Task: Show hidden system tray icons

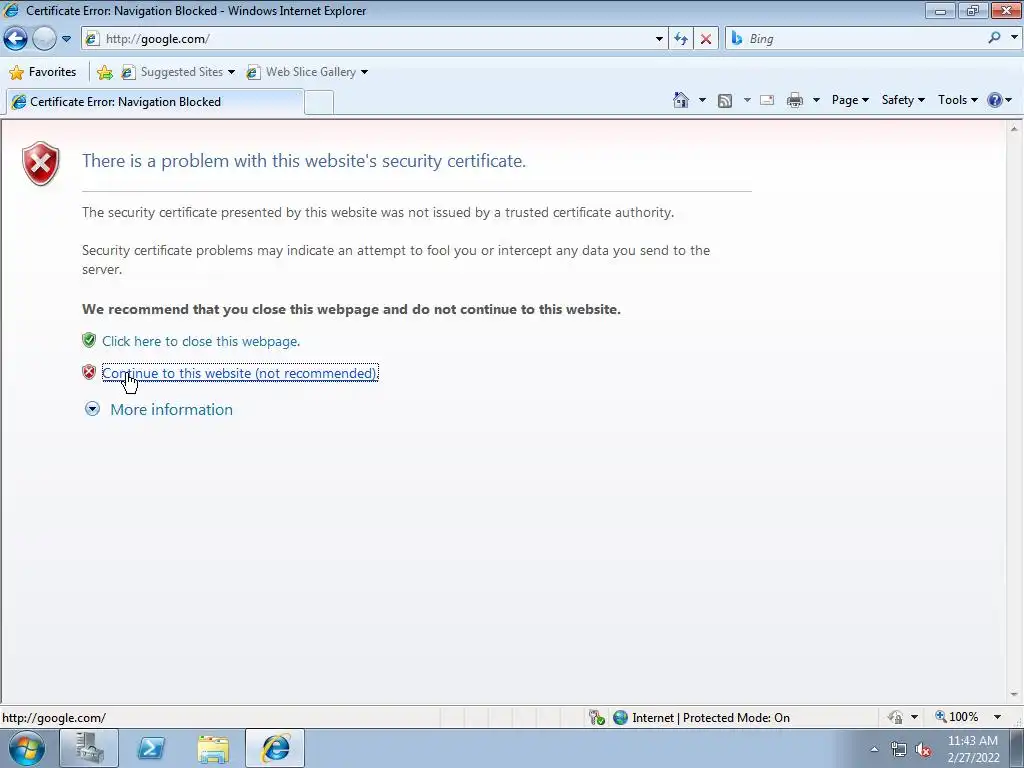Action: [874, 749]
